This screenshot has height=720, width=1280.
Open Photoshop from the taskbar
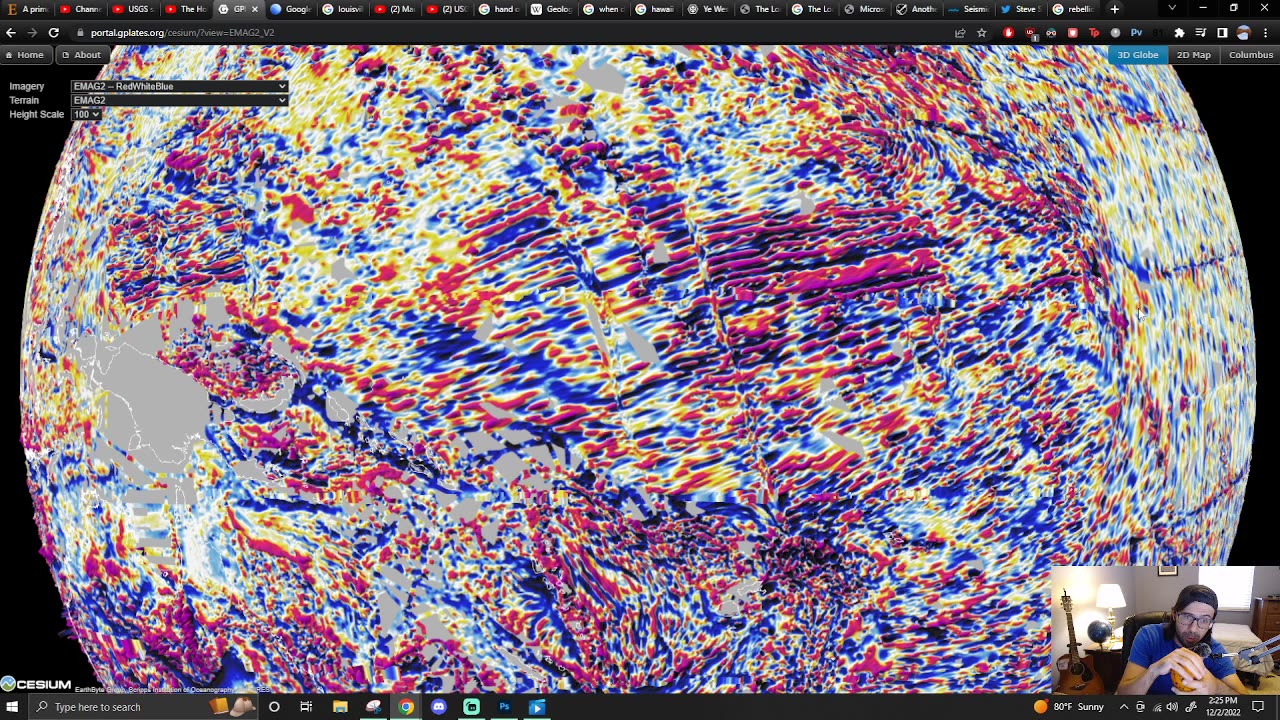[x=504, y=707]
